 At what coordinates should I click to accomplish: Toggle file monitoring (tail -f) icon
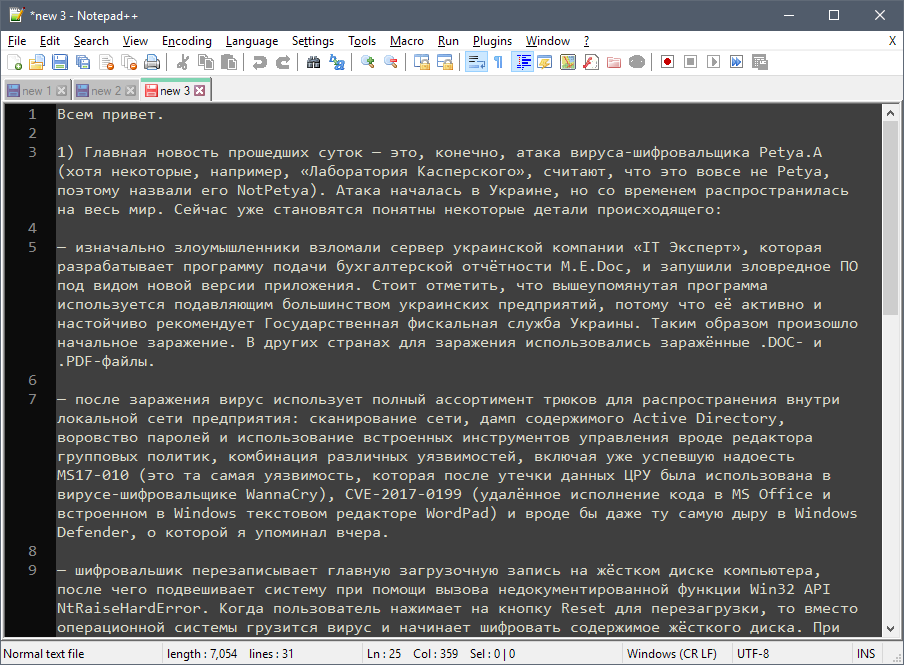[637, 62]
